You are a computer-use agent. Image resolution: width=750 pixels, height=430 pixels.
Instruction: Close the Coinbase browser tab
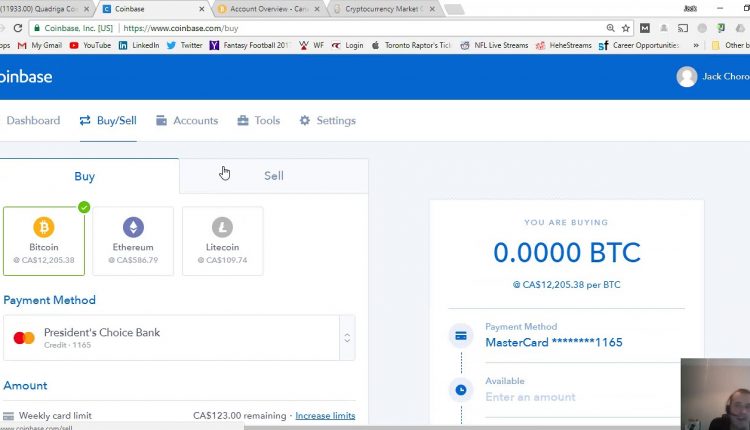pyautogui.click(x=201, y=9)
